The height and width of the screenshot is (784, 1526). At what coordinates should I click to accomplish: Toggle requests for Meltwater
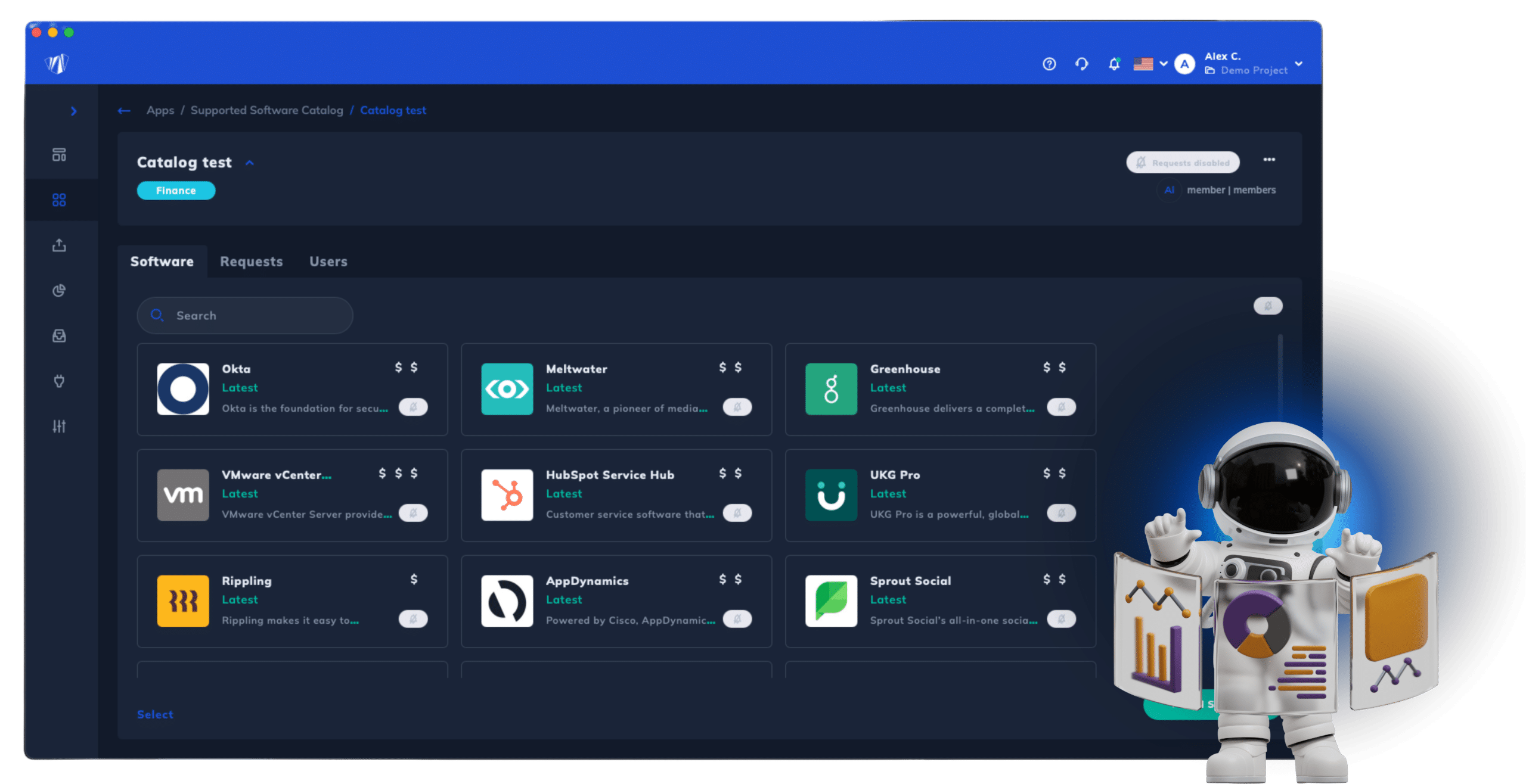tap(737, 407)
